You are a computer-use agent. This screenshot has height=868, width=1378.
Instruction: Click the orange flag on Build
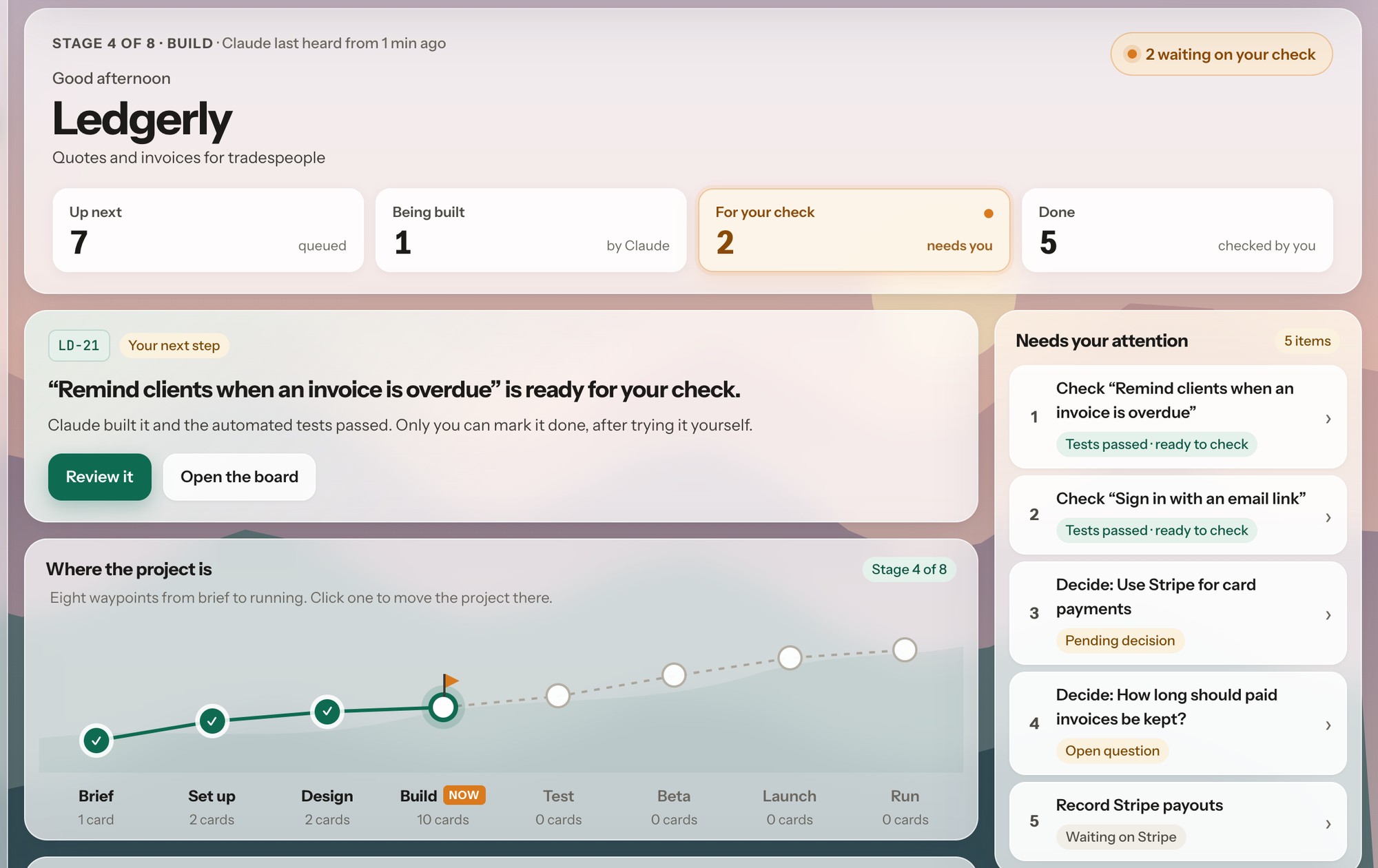coord(451,681)
